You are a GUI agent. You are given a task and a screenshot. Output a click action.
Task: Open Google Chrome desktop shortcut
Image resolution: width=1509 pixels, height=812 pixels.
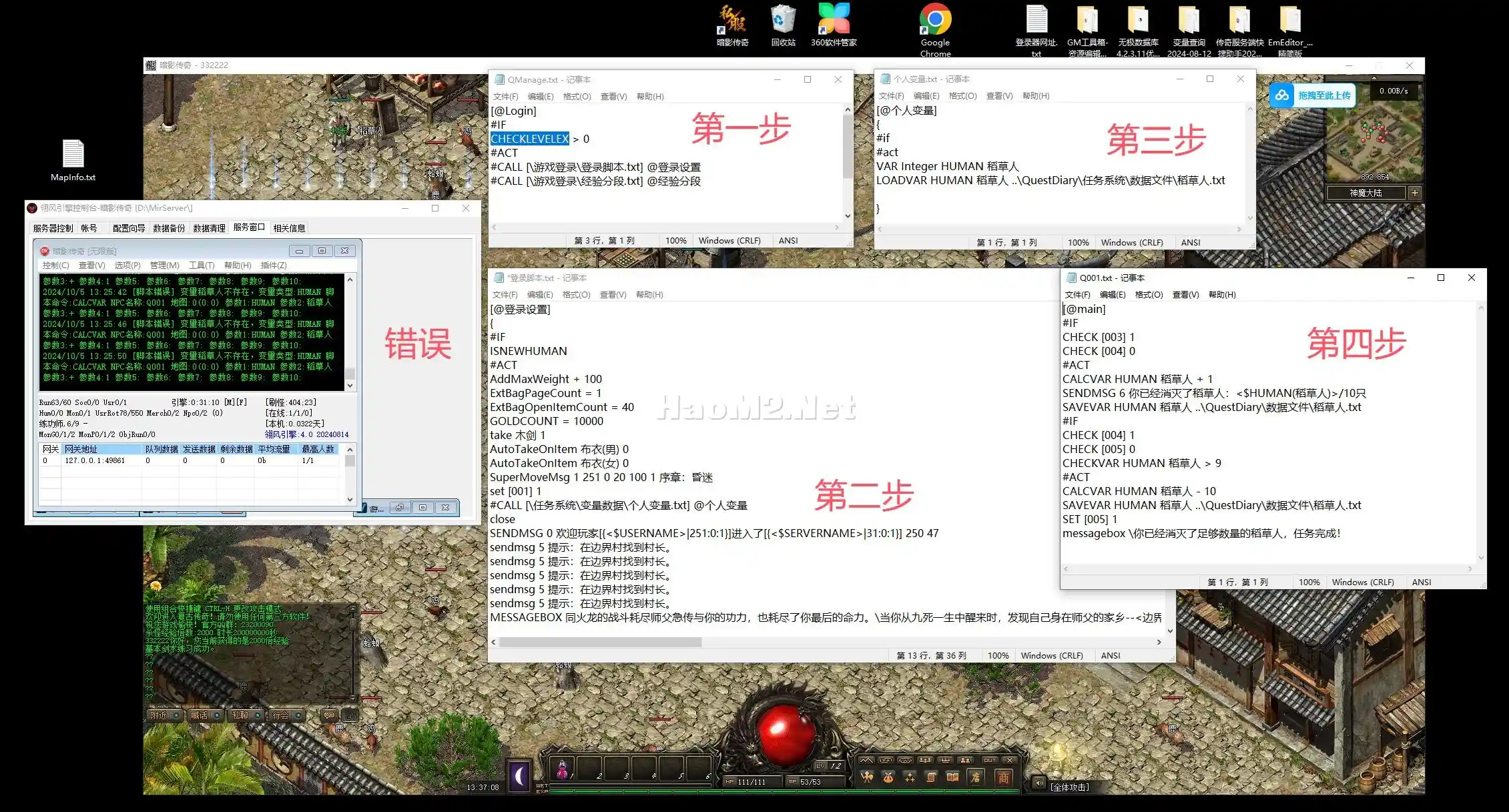[x=935, y=30]
